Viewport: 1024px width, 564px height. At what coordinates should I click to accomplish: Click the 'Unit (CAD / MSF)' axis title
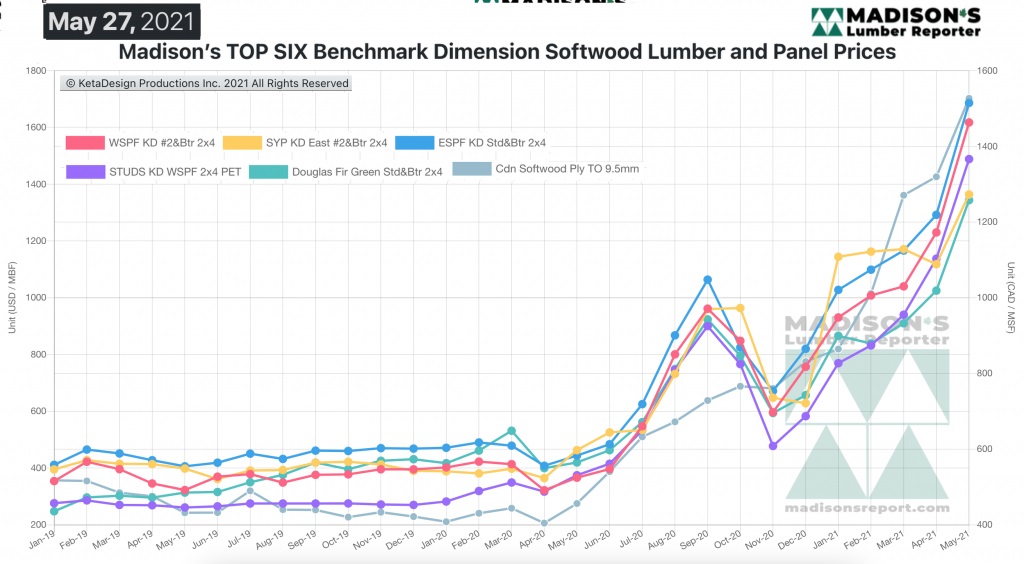[1011, 298]
